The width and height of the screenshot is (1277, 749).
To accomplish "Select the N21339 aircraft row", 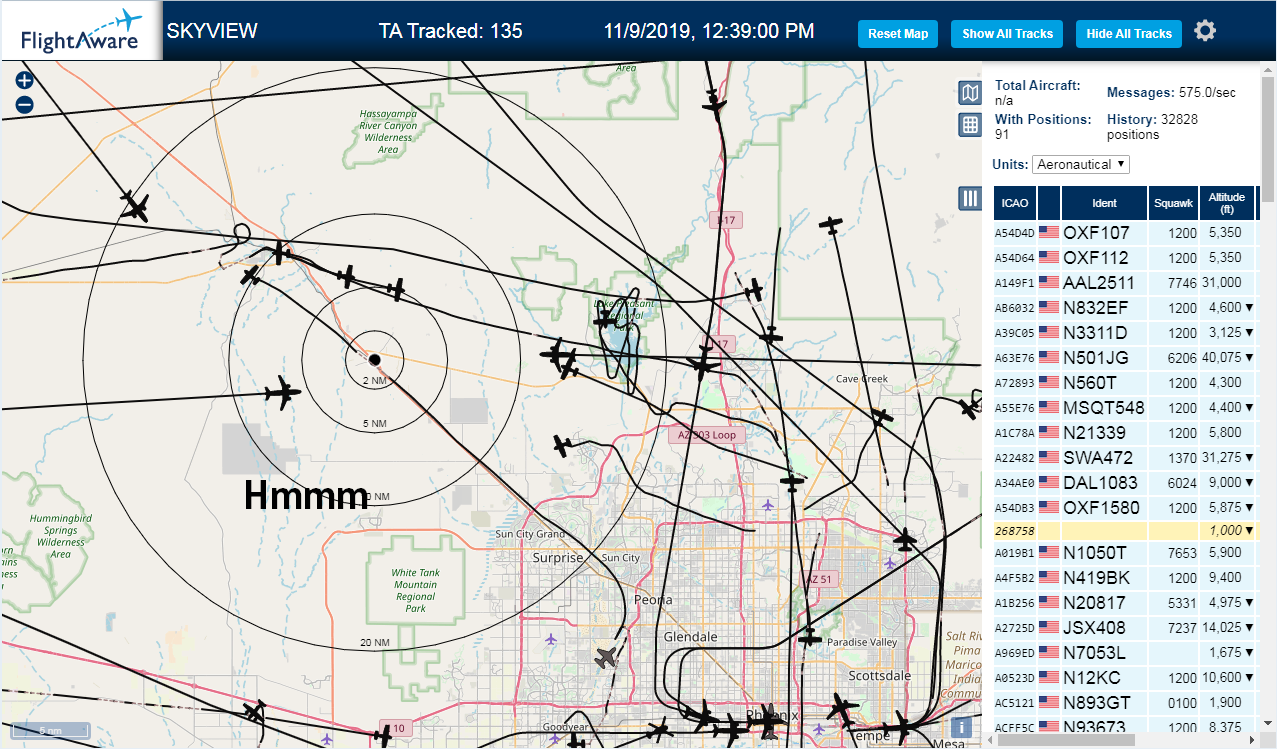I will tap(1127, 432).
